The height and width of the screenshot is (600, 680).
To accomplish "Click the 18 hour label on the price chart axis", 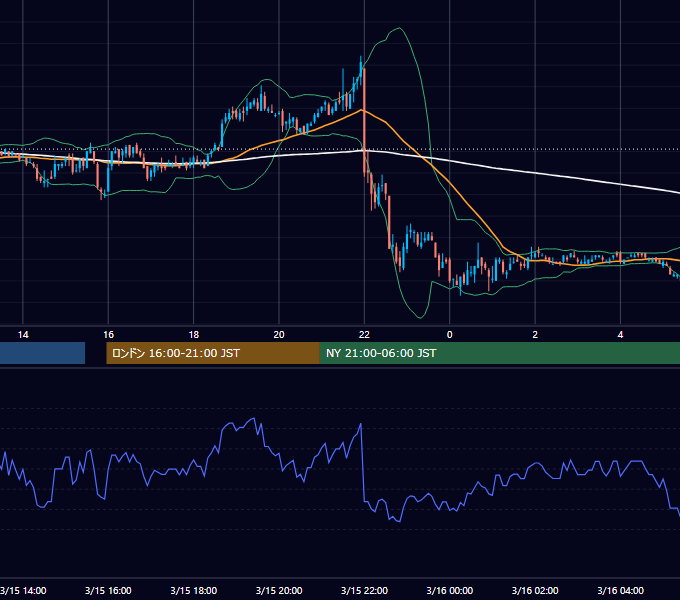I will (x=194, y=334).
